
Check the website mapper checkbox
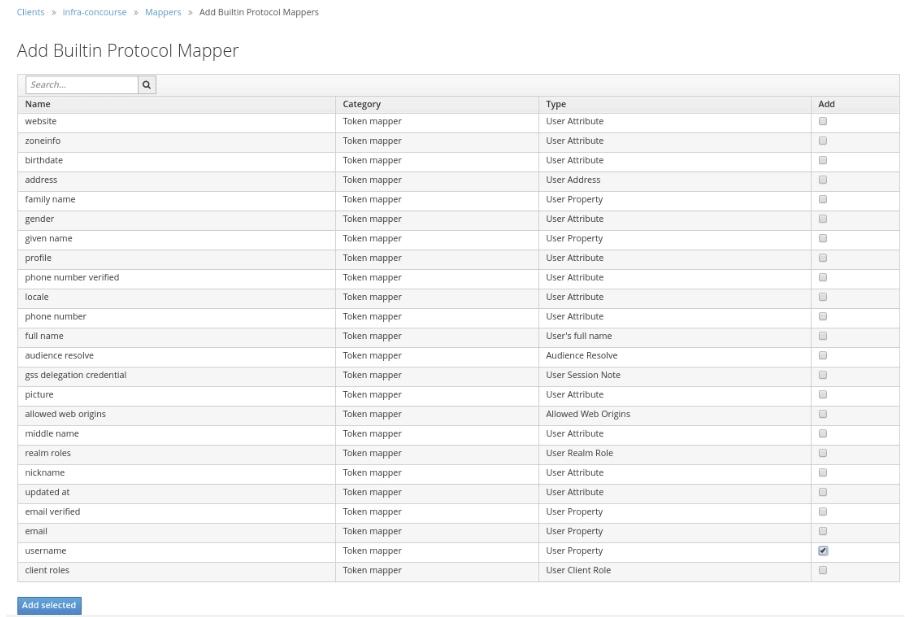click(x=823, y=121)
